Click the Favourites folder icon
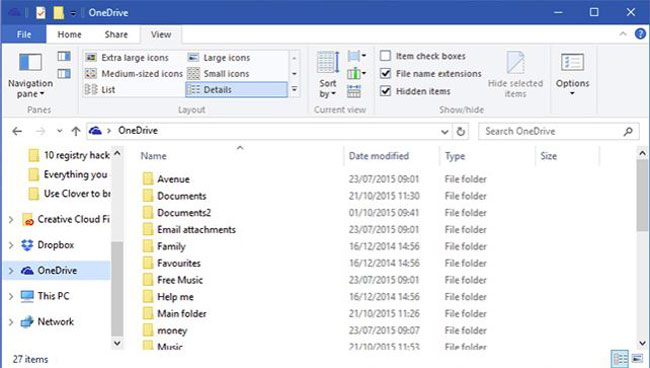This screenshot has height=368, width=650. pos(148,263)
